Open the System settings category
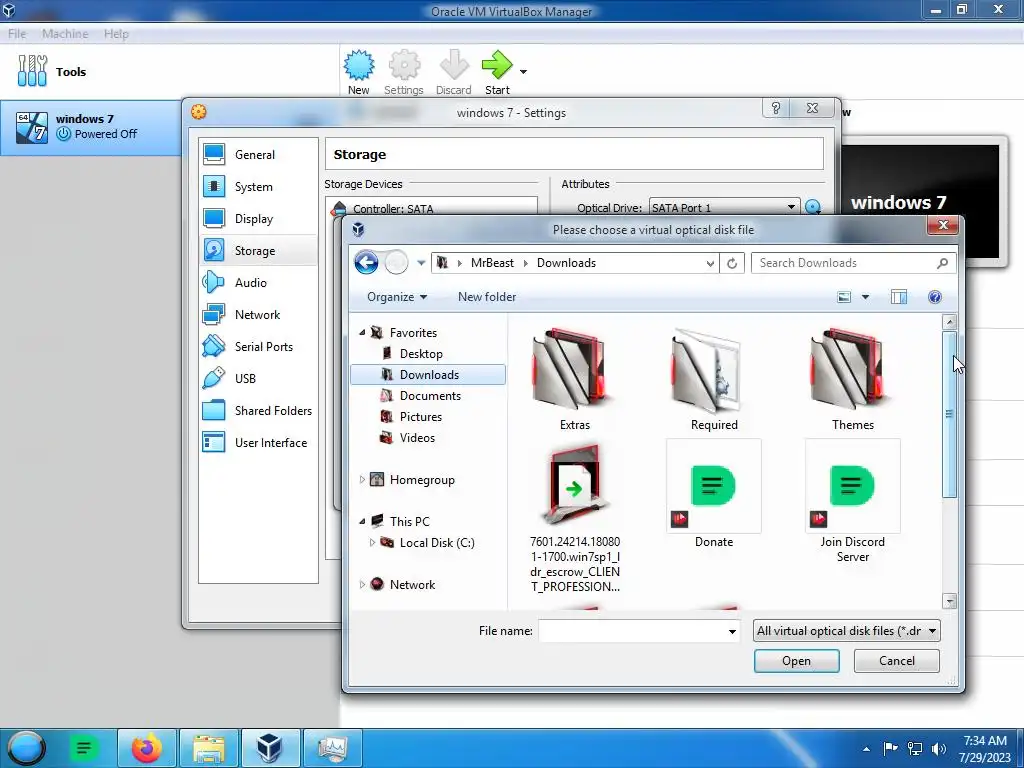 tap(258, 187)
